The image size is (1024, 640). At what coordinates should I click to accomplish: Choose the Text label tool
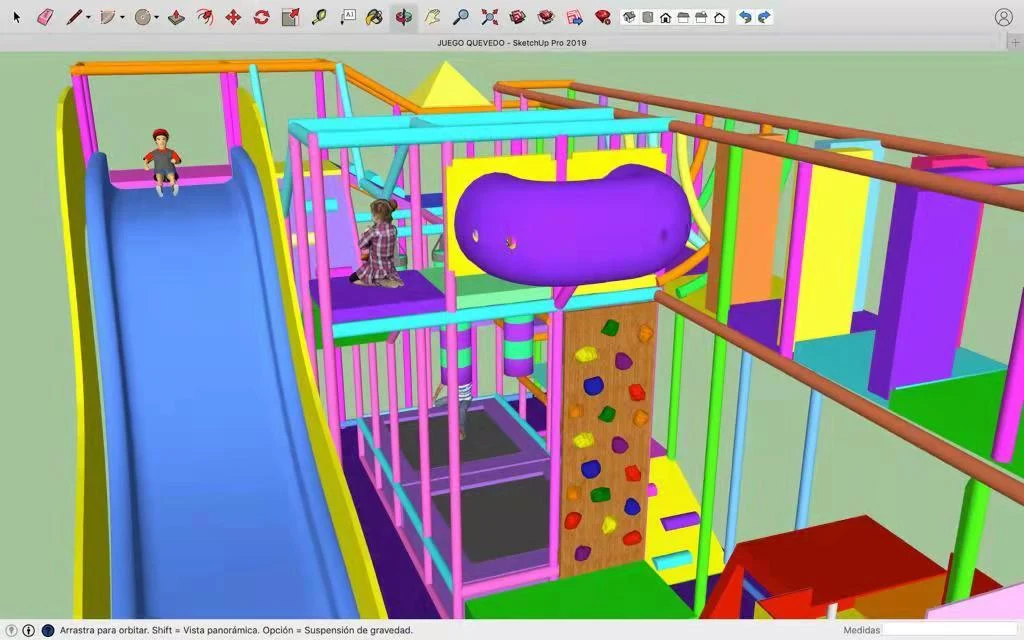pyautogui.click(x=347, y=17)
